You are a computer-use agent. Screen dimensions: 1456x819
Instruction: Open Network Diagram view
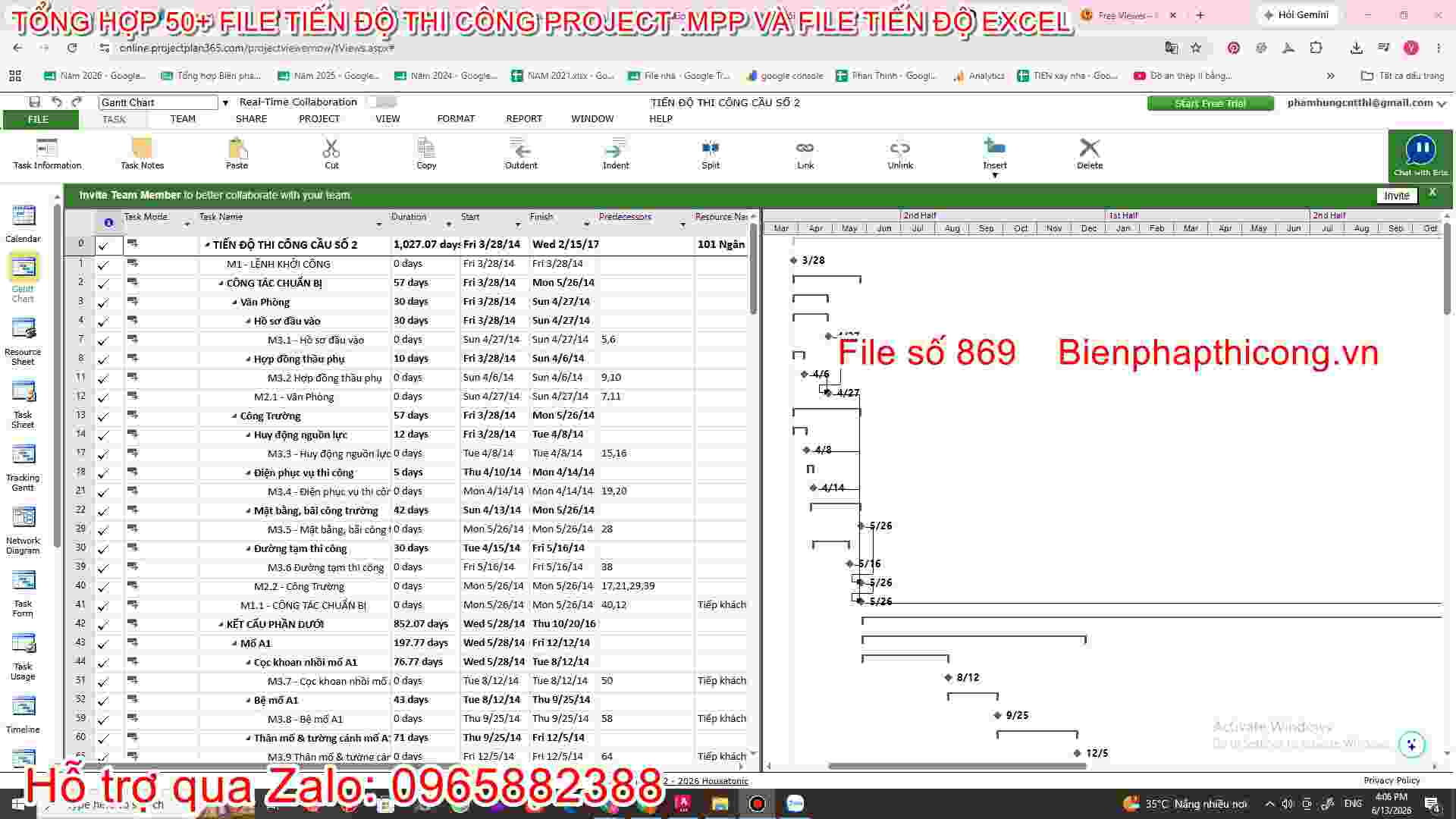coord(23,518)
